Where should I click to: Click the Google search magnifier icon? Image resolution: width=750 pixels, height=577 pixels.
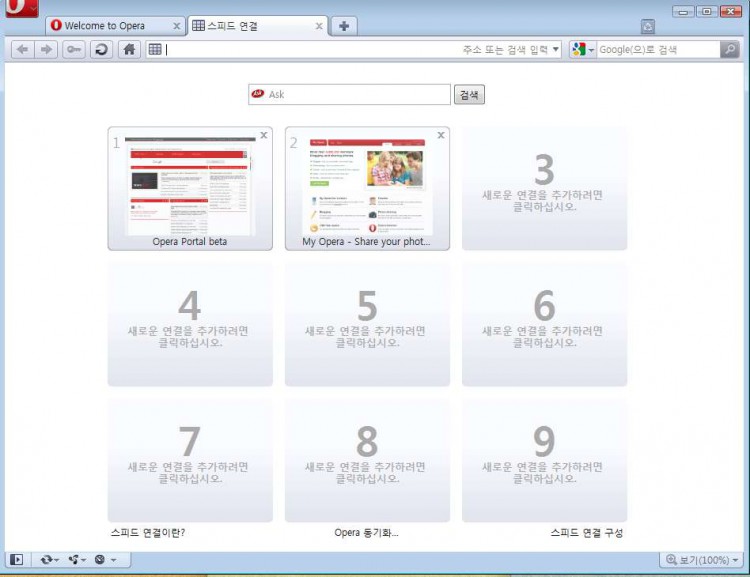(730, 49)
